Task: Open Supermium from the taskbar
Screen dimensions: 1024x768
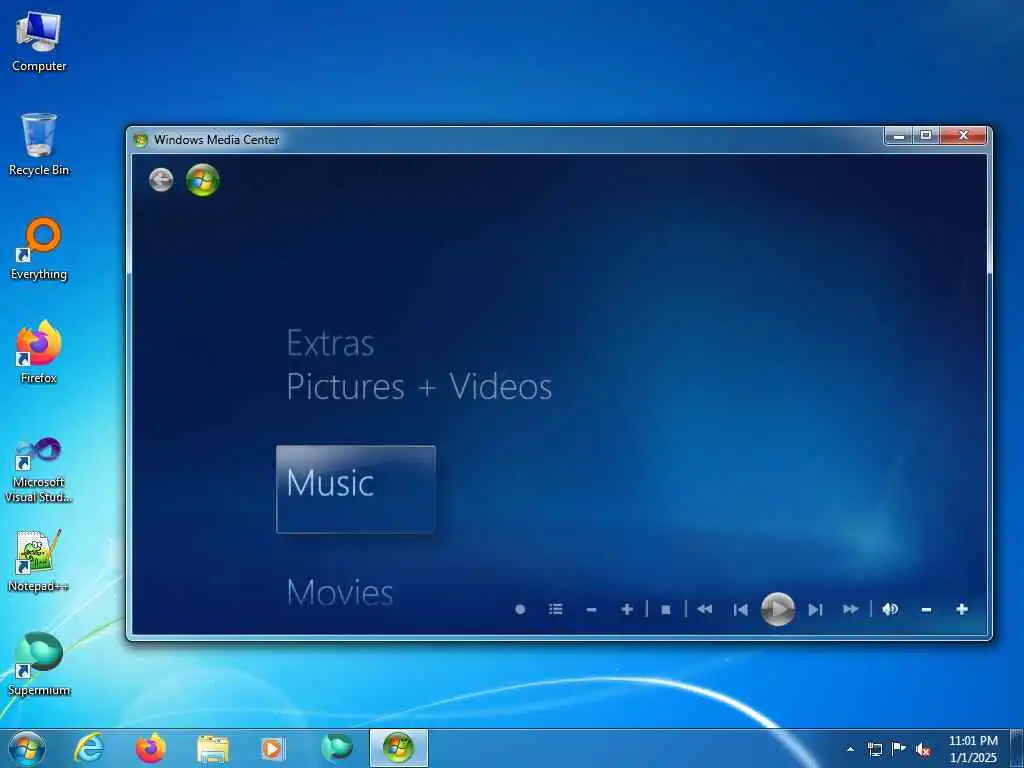Action: click(x=337, y=748)
